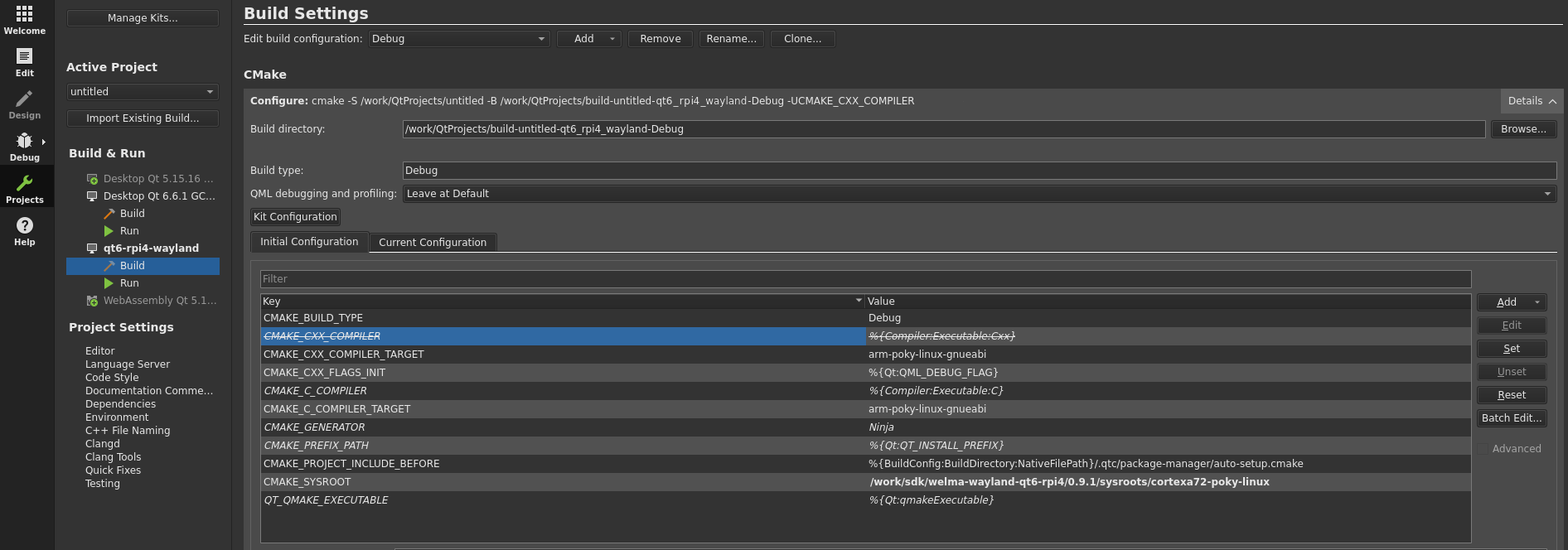Viewport: 1568px width, 550px height.
Task: Select the CMAKE_SYSROOT row
Action: (560, 482)
